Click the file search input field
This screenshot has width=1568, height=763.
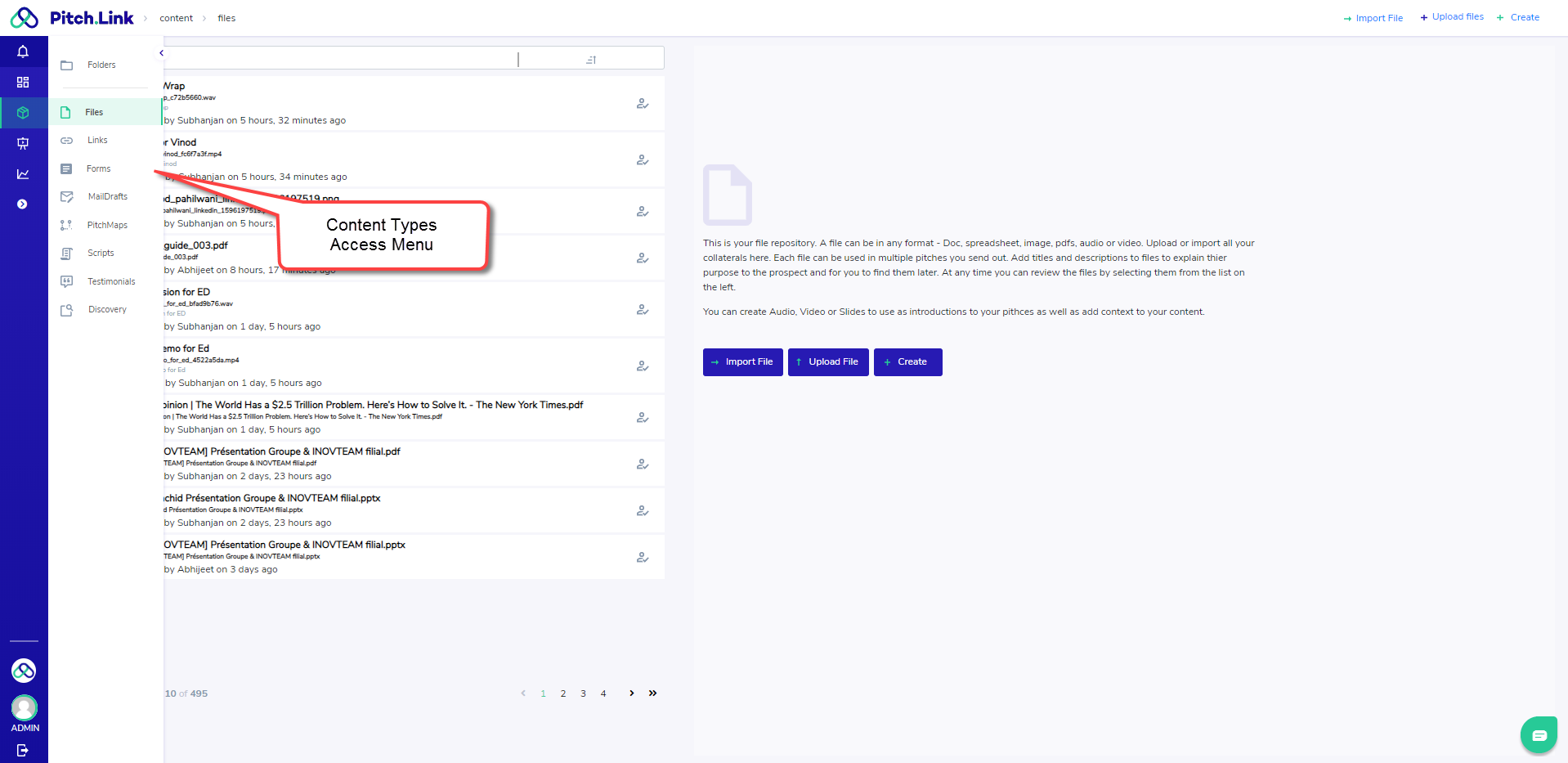tap(339, 59)
